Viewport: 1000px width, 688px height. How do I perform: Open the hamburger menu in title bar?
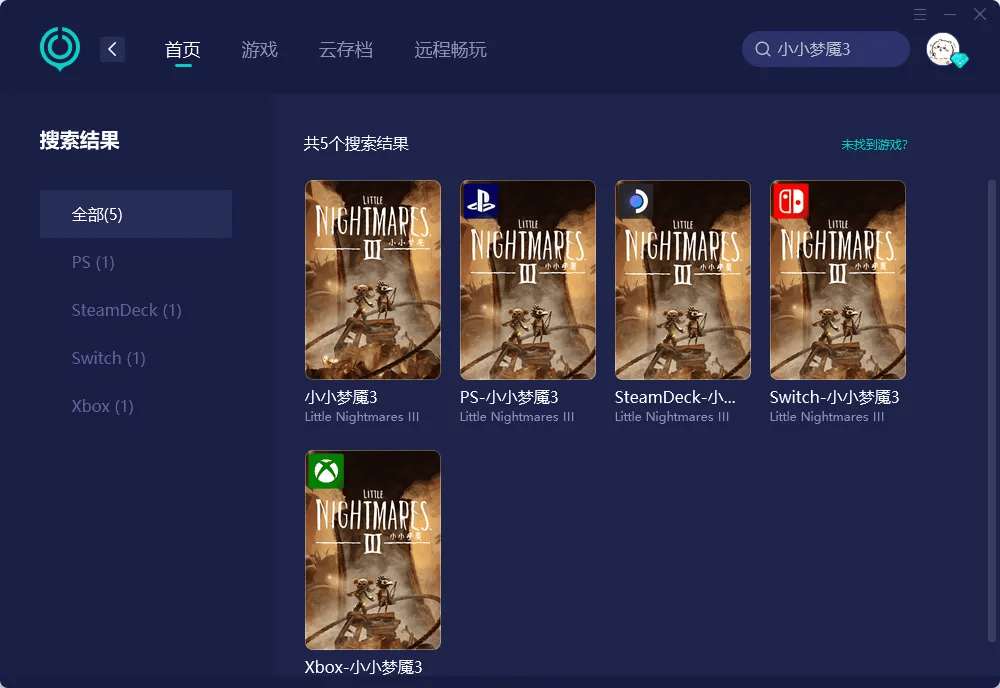pos(920,14)
